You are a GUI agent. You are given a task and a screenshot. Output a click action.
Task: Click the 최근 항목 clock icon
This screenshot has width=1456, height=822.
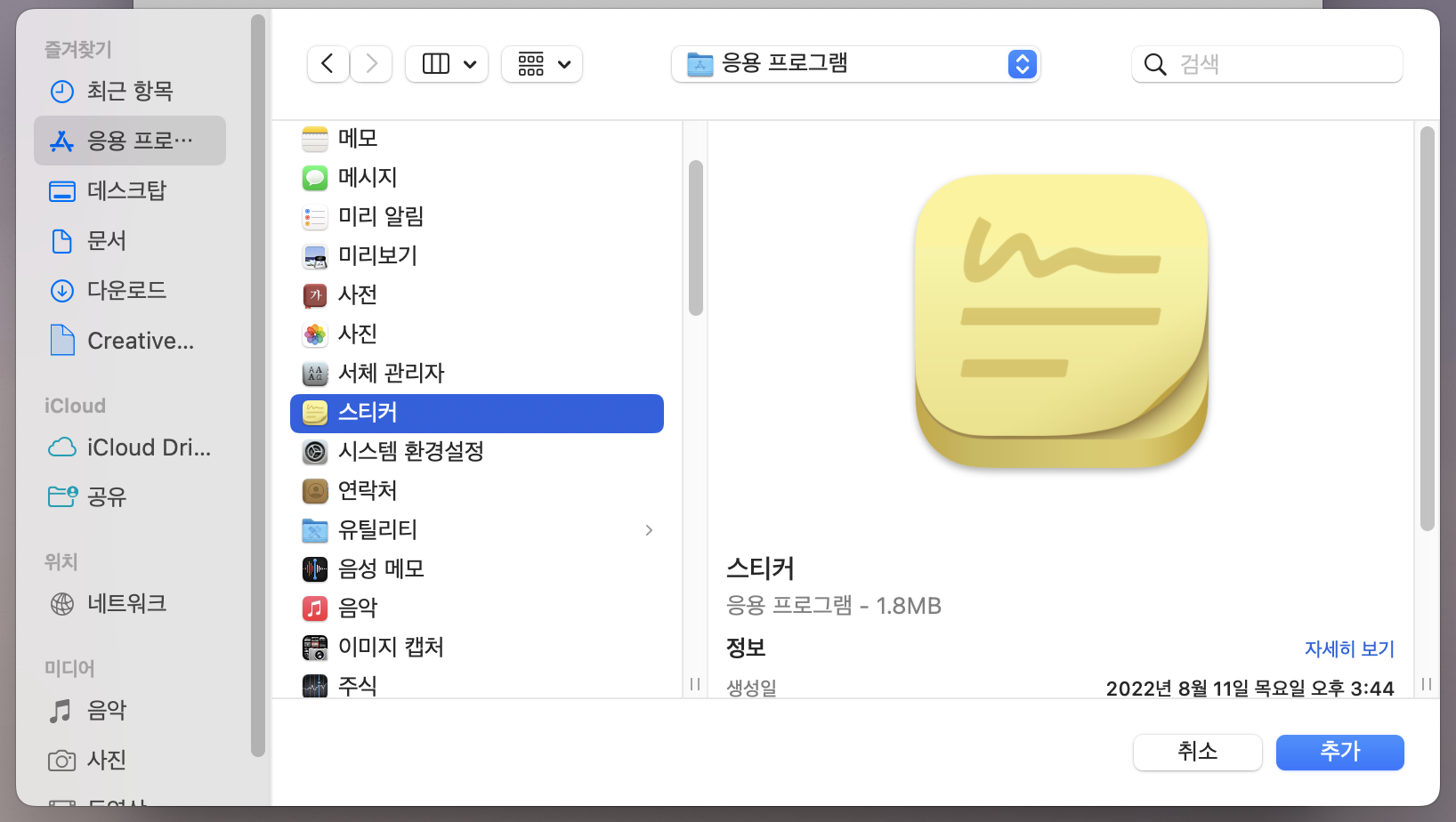click(62, 91)
